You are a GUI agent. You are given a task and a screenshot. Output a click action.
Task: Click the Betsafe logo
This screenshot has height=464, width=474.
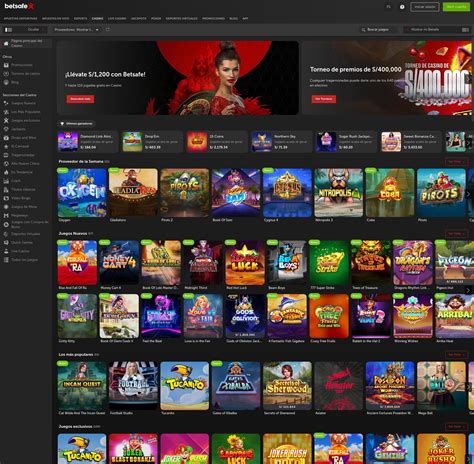coord(19,6)
